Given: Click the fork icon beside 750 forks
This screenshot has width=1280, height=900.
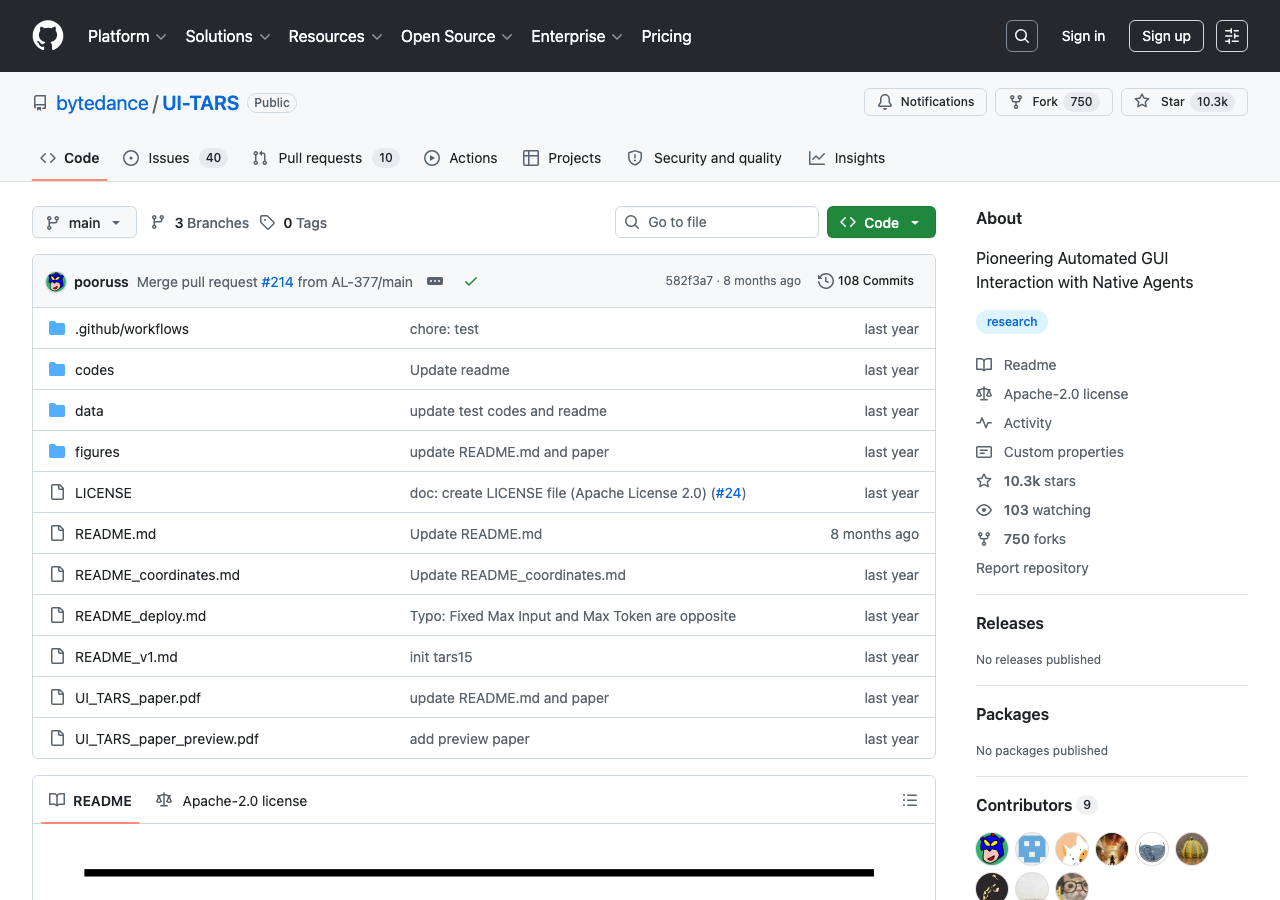Looking at the screenshot, I should tap(984, 539).
